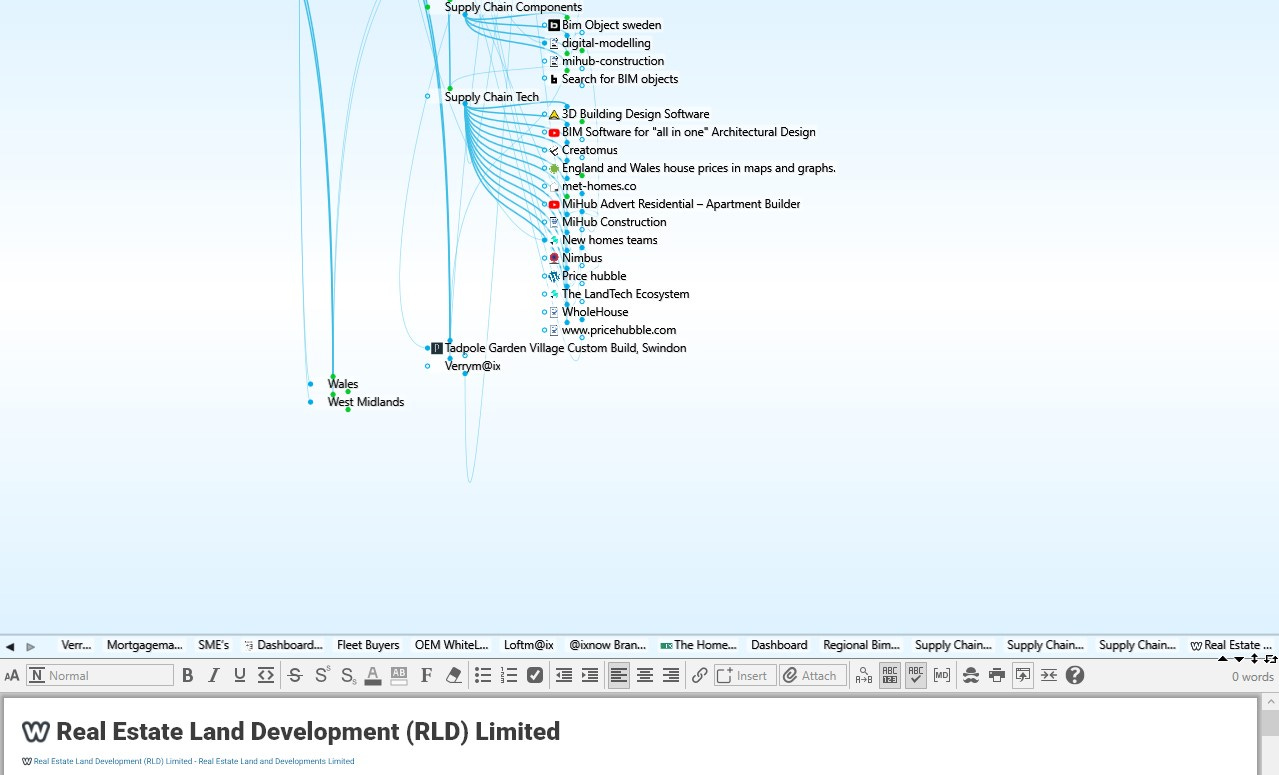The image size is (1279, 775).
Task: Open 3D Building Design Software thought
Action: 636,114
